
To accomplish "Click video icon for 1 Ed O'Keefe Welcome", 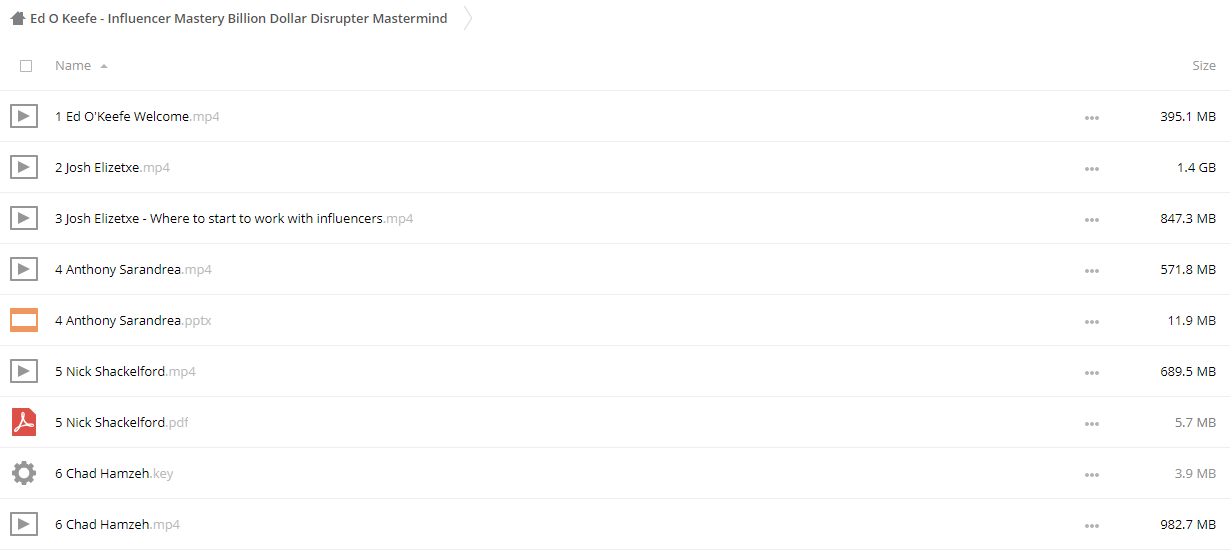I will click(x=24, y=116).
